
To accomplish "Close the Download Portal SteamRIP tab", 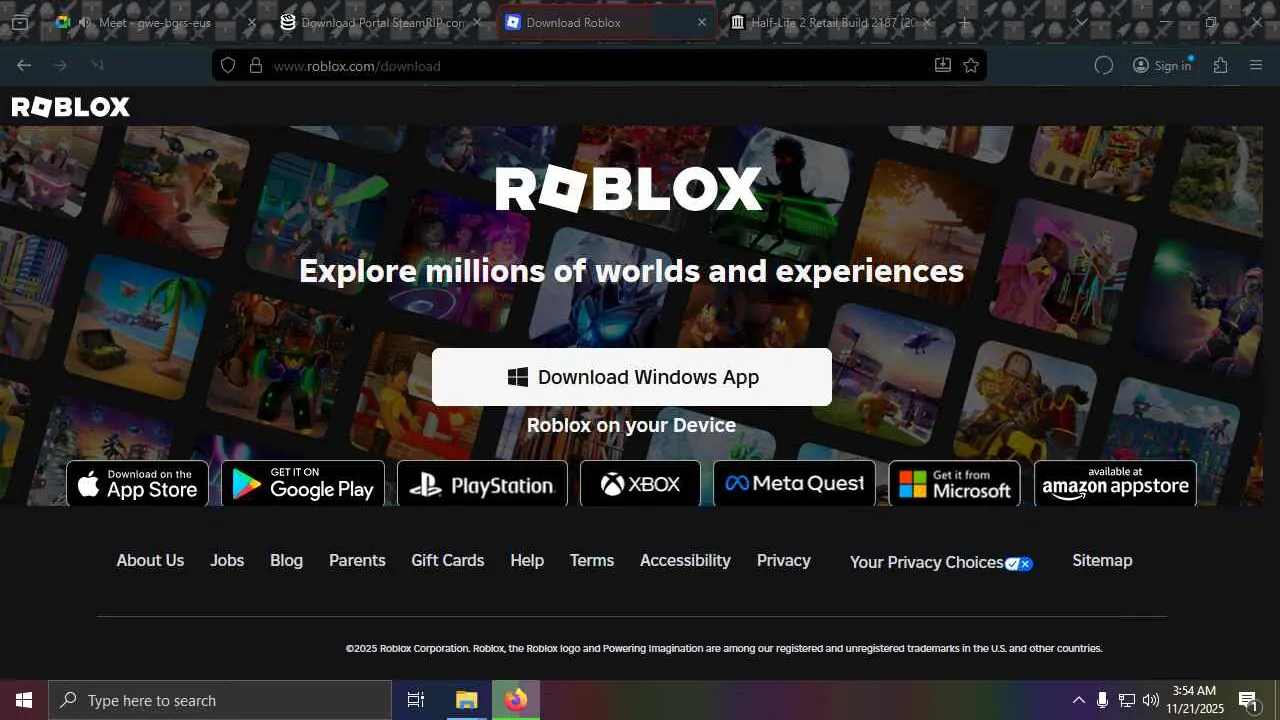I will click(477, 22).
